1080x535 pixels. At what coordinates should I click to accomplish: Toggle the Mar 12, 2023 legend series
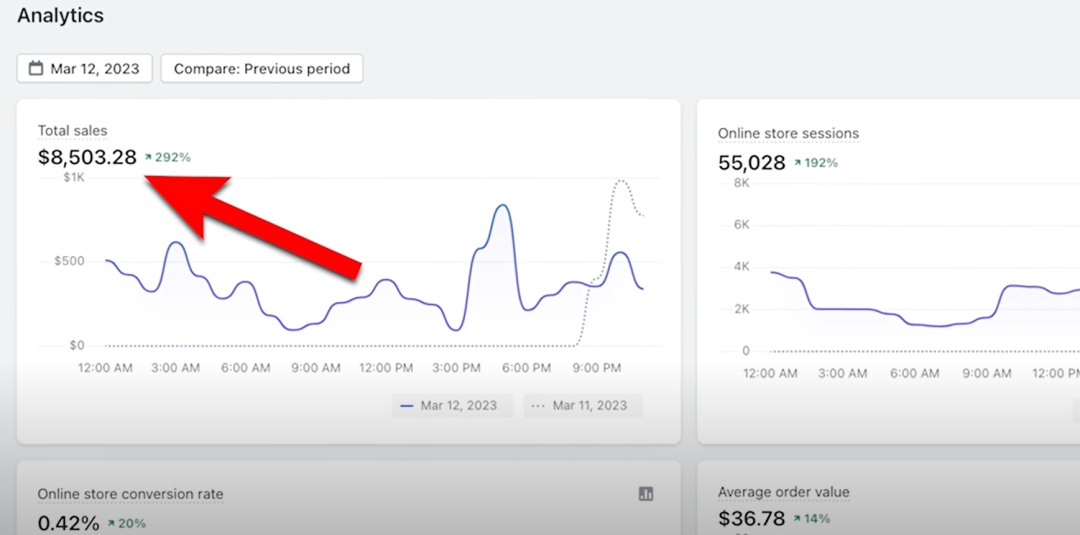click(452, 405)
